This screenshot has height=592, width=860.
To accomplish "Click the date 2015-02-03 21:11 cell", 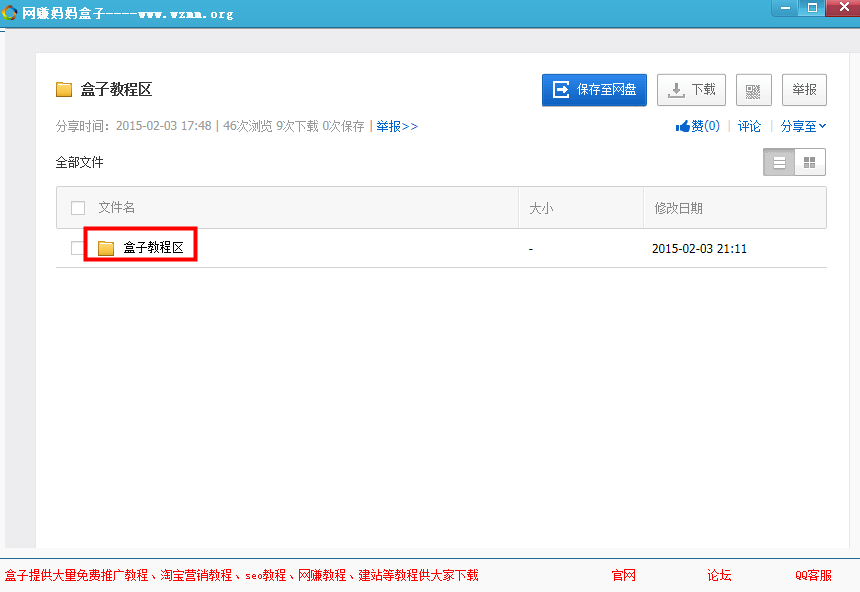I will (699, 249).
